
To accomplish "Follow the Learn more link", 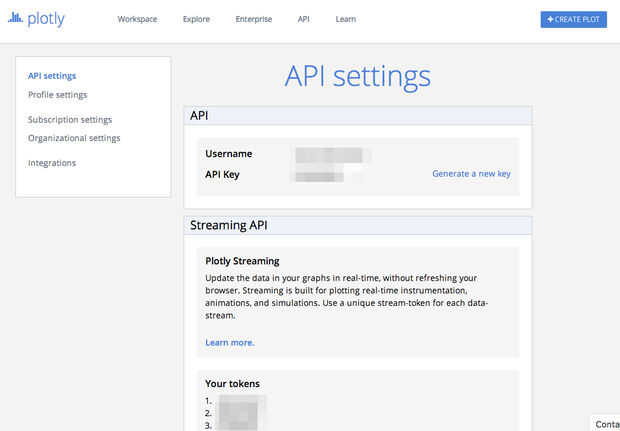I will pyautogui.click(x=229, y=343).
